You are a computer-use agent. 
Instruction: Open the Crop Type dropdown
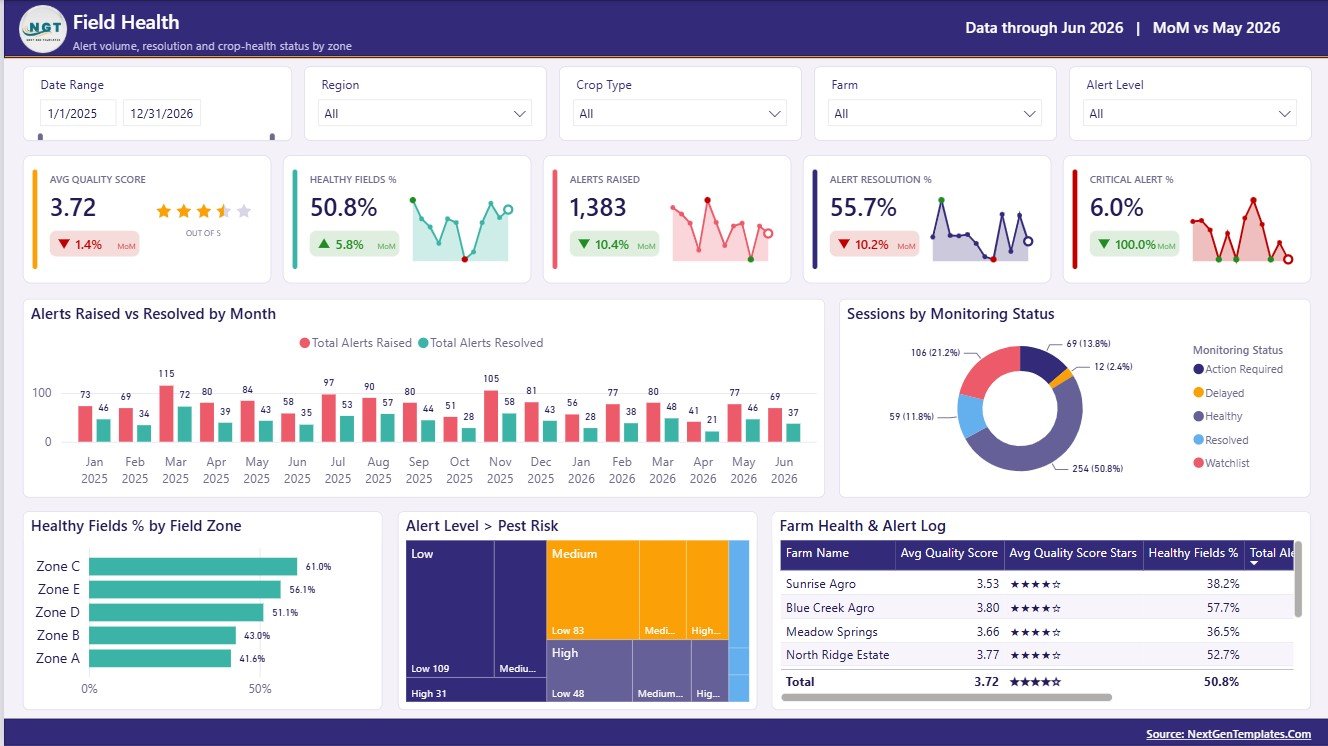pos(680,113)
